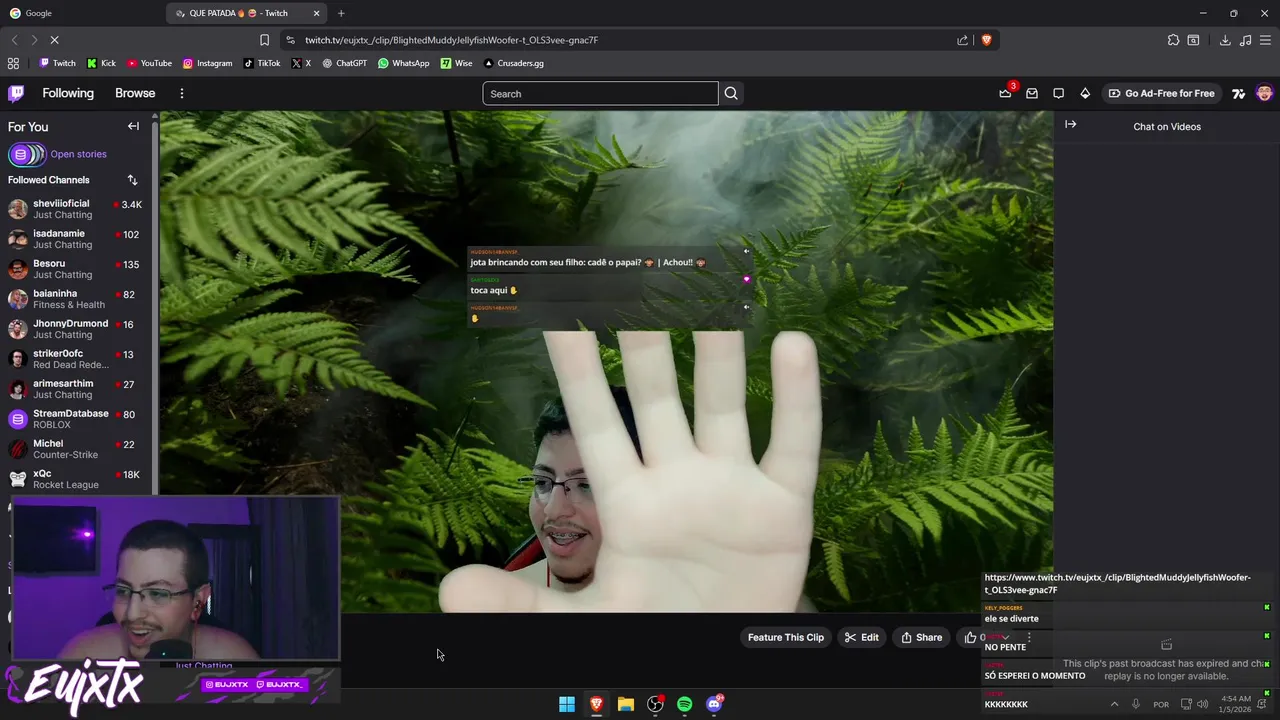Open sheviiioficial channel in sidebar
1280x720 pixels.
coord(76,209)
